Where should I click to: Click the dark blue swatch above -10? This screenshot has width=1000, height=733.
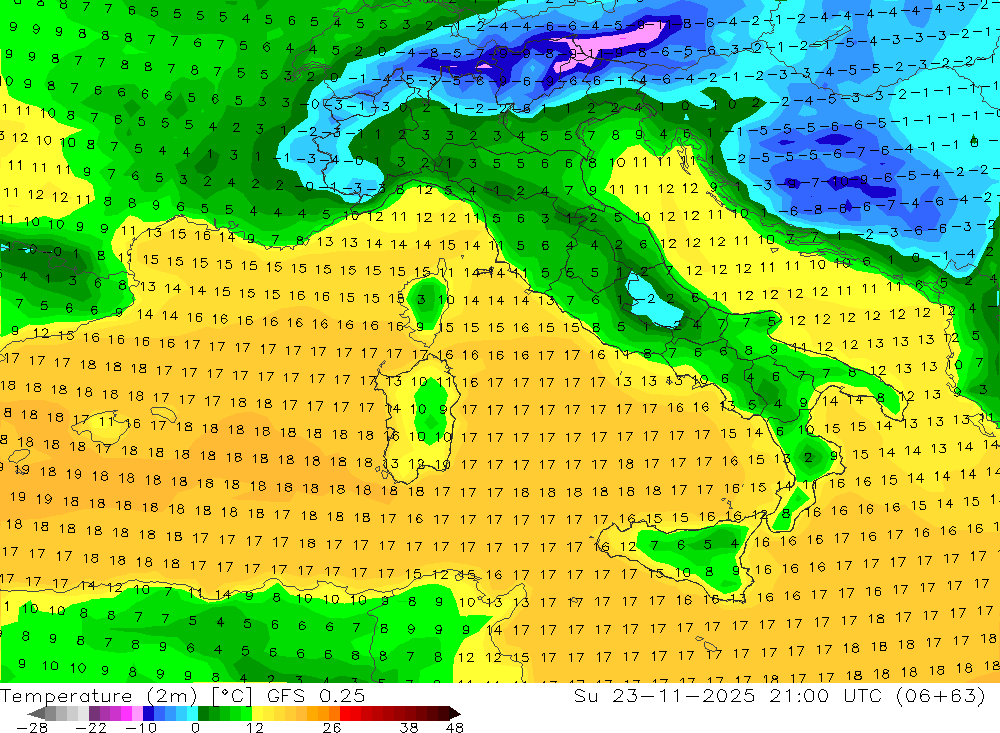pos(148,713)
